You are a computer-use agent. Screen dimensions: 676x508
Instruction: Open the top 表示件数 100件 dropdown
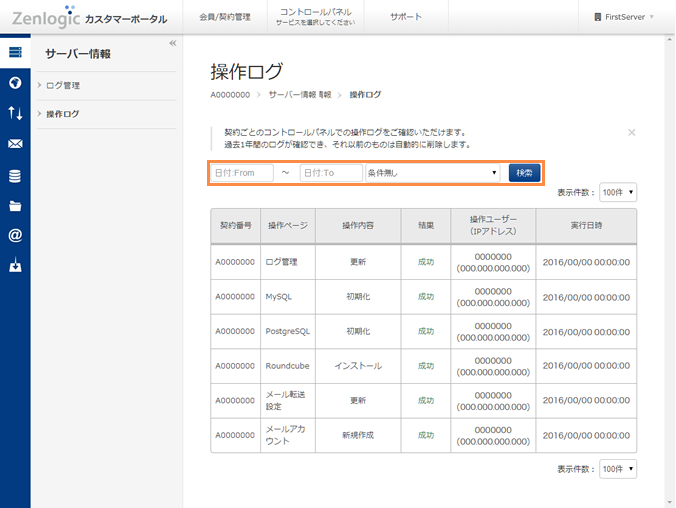pyautogui.click(x=617, y=192)
